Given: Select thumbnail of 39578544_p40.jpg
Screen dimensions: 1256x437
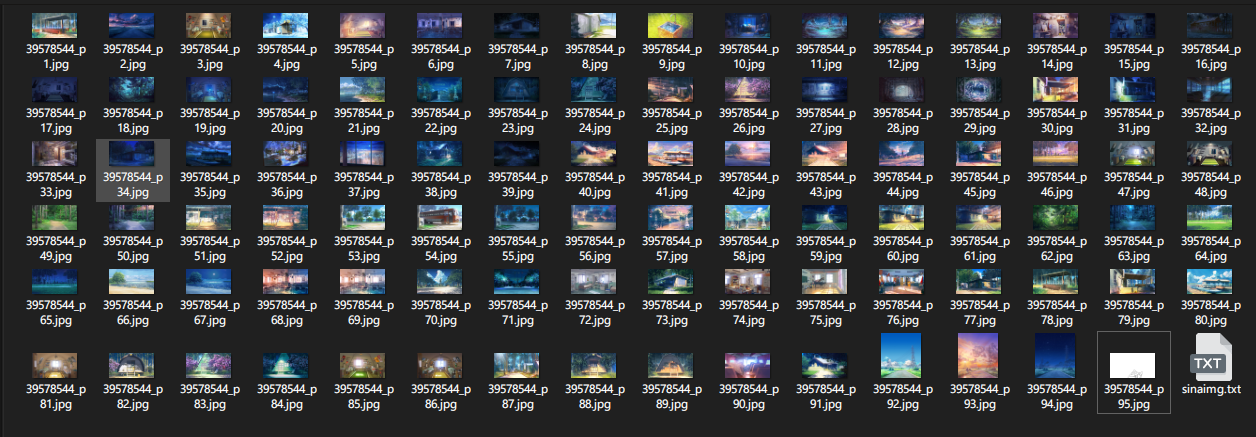Looking at the screenshot, I should point(595,154).
